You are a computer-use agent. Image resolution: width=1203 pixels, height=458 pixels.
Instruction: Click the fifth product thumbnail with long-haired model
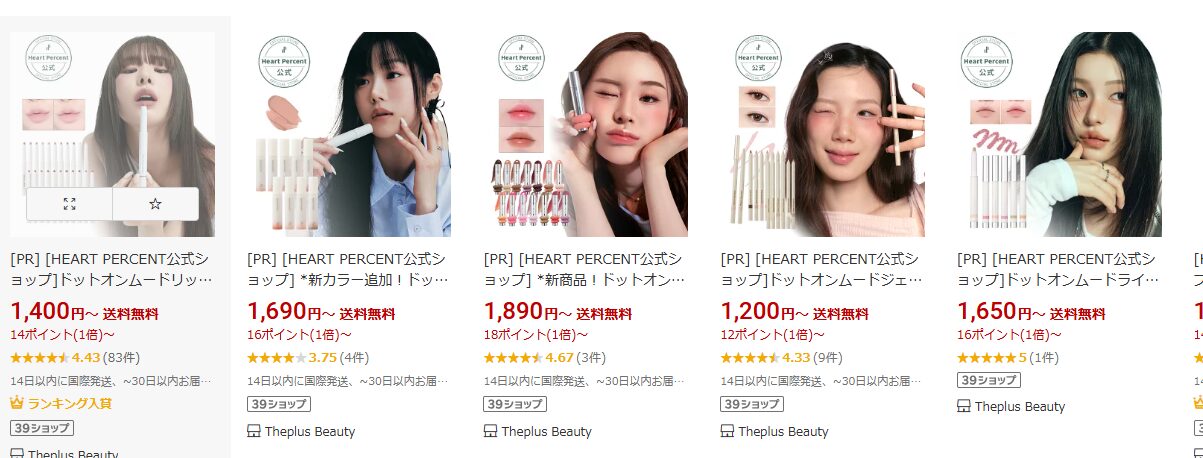tap(1060, 134)
